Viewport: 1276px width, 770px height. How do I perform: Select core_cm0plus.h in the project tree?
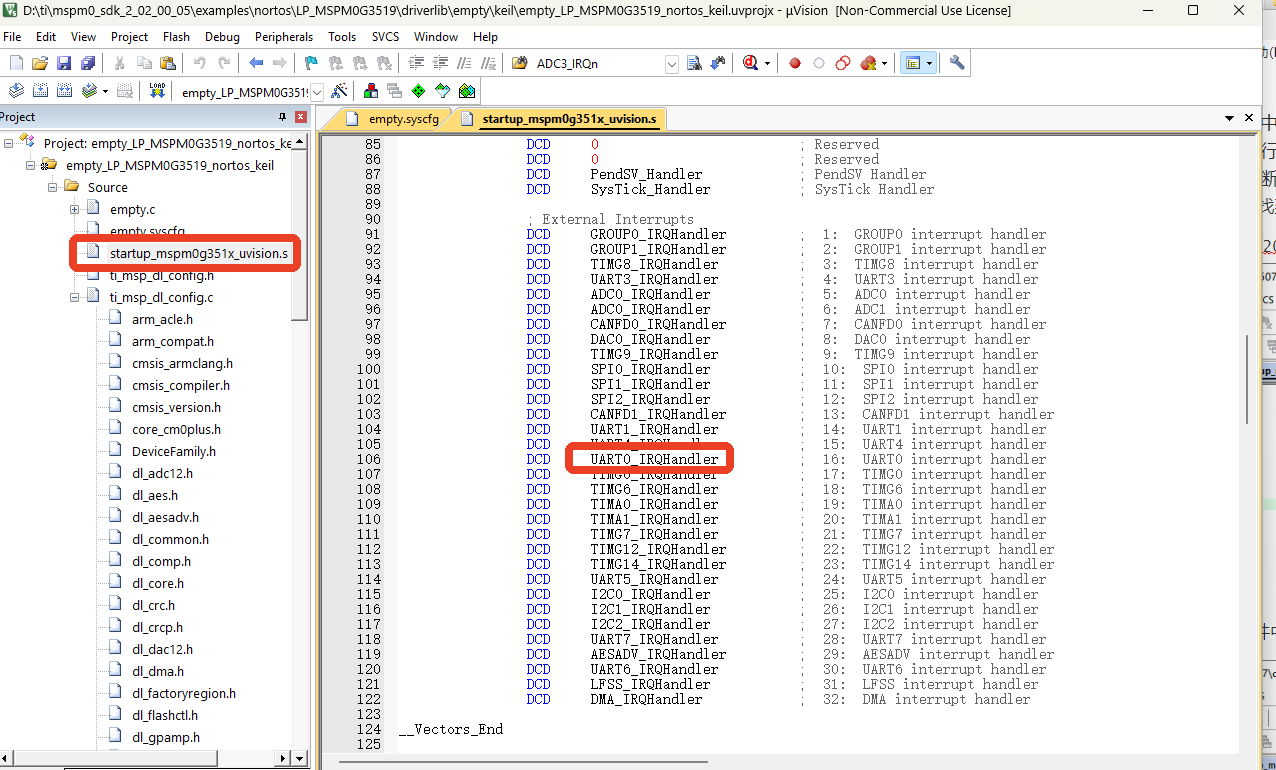[176, 429]
